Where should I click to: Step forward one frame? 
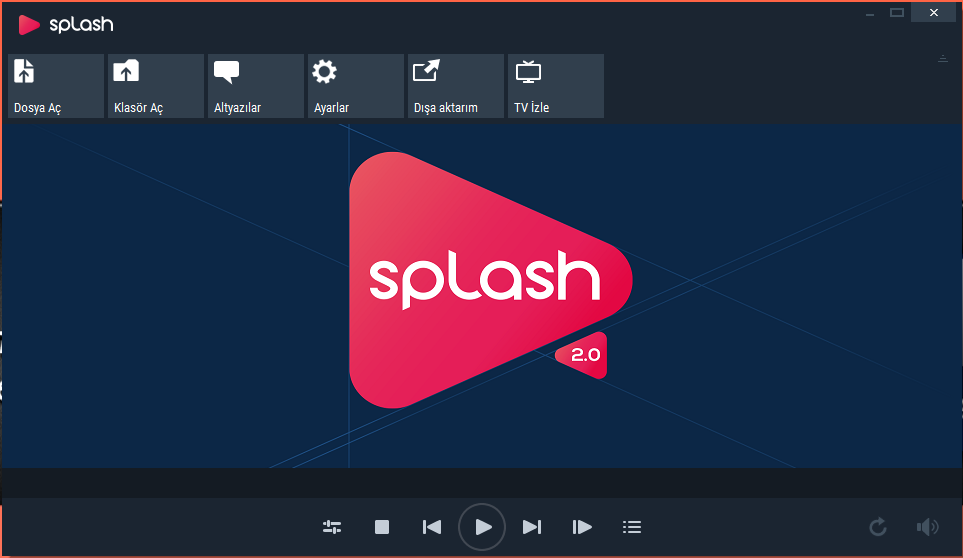pyautogui.click(x=582, y=527)
